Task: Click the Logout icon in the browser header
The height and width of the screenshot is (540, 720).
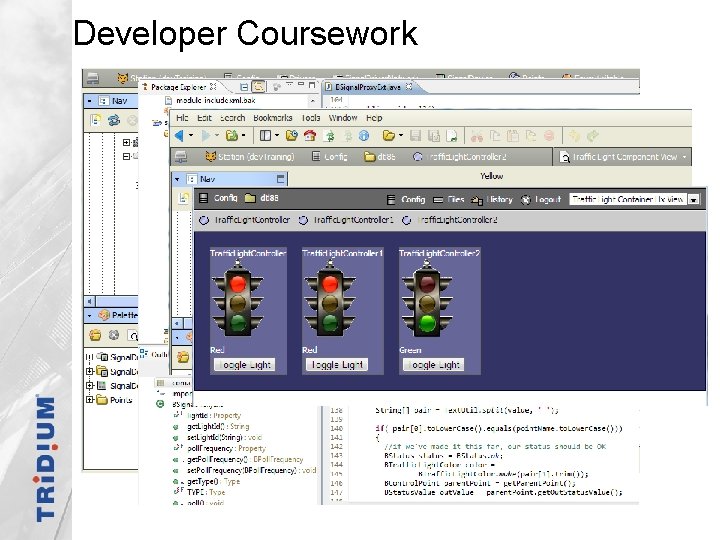Action: 525,200
